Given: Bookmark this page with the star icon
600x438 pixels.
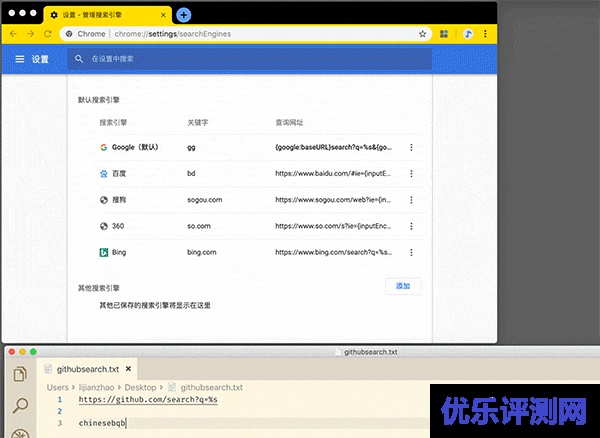Looking at the screenshot, I should coord(423,33).
